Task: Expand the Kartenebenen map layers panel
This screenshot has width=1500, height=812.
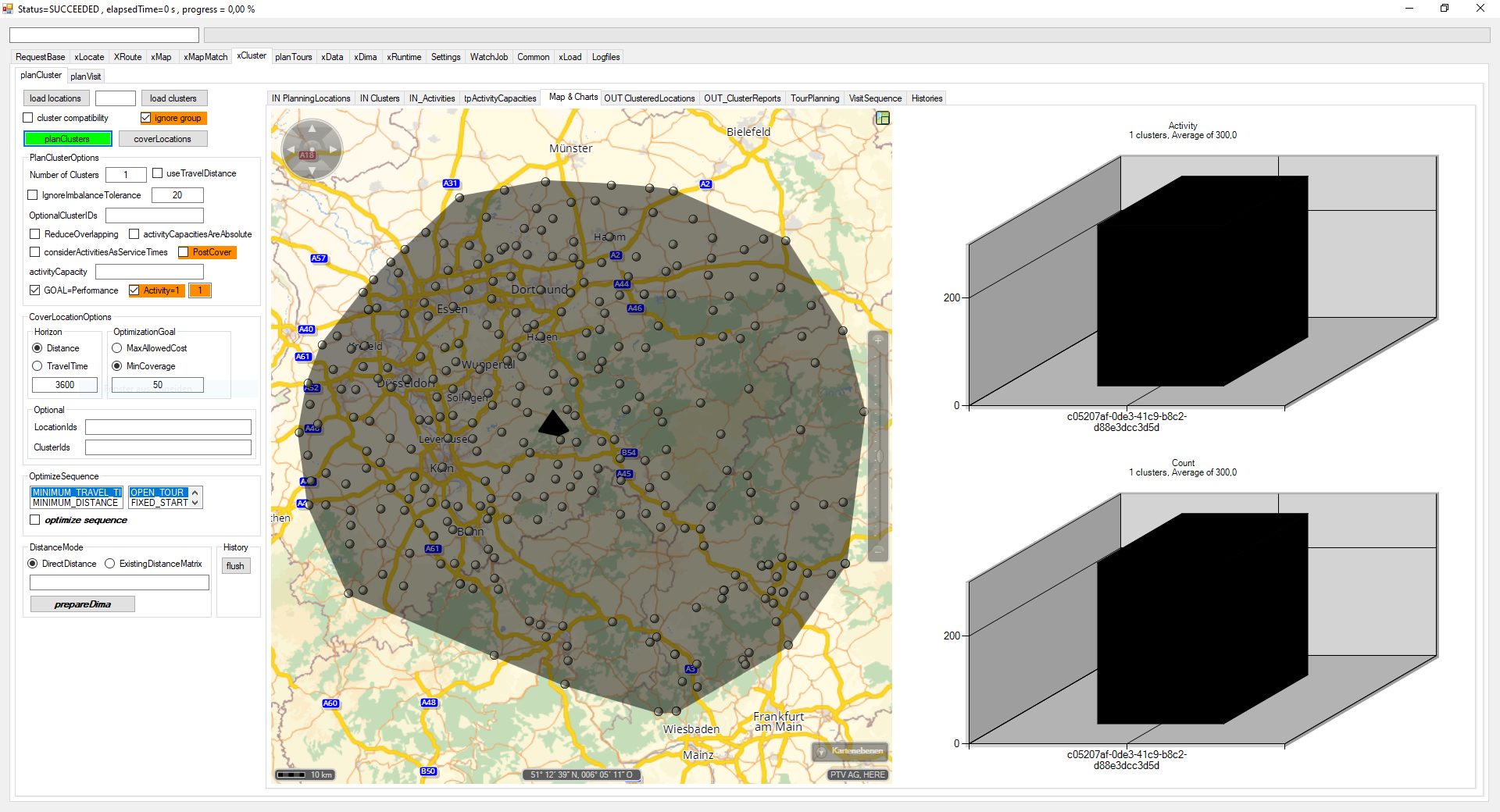Action: [x=851, y=751]
